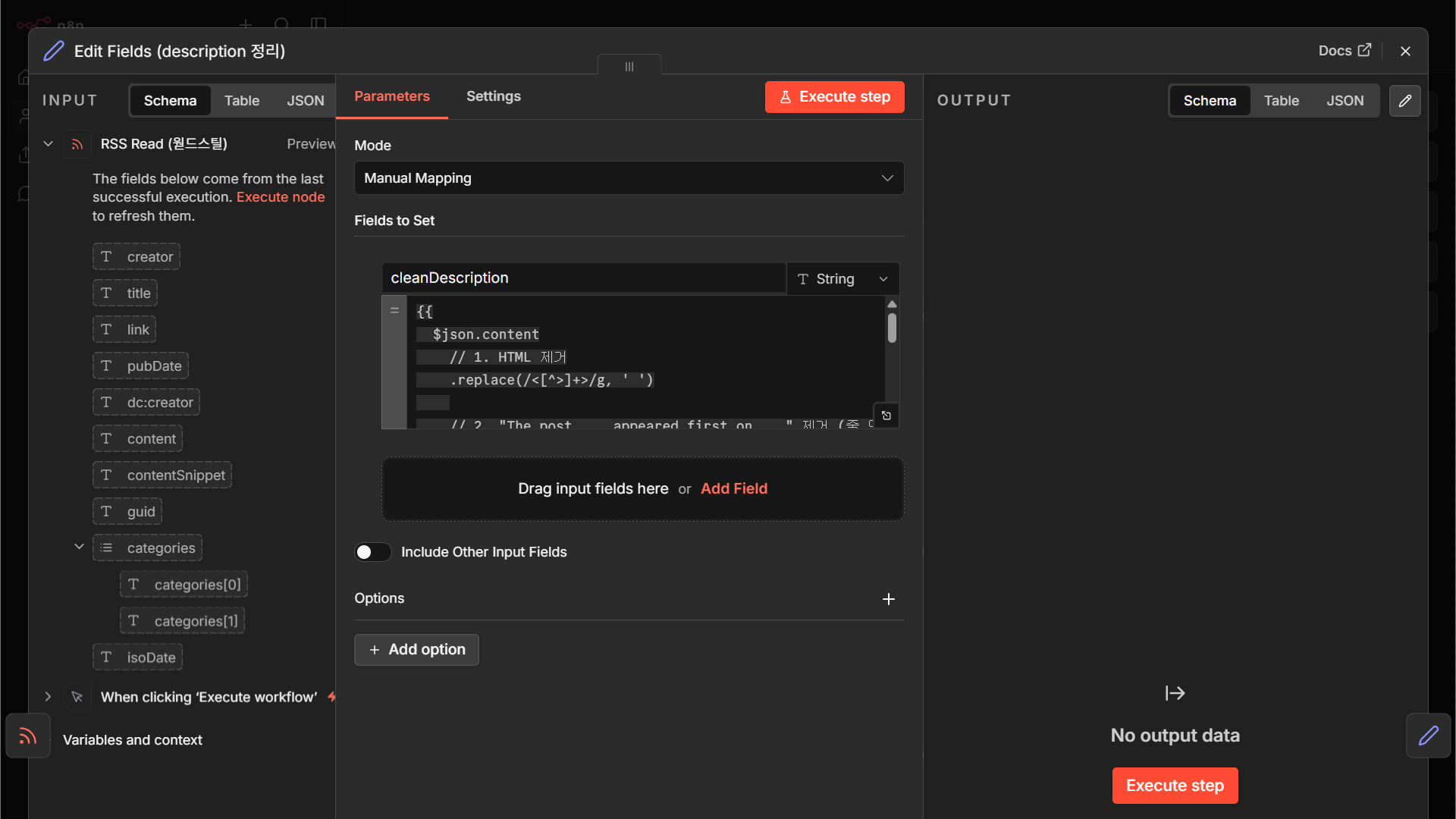Open the String type dropdown

(843, 279)
